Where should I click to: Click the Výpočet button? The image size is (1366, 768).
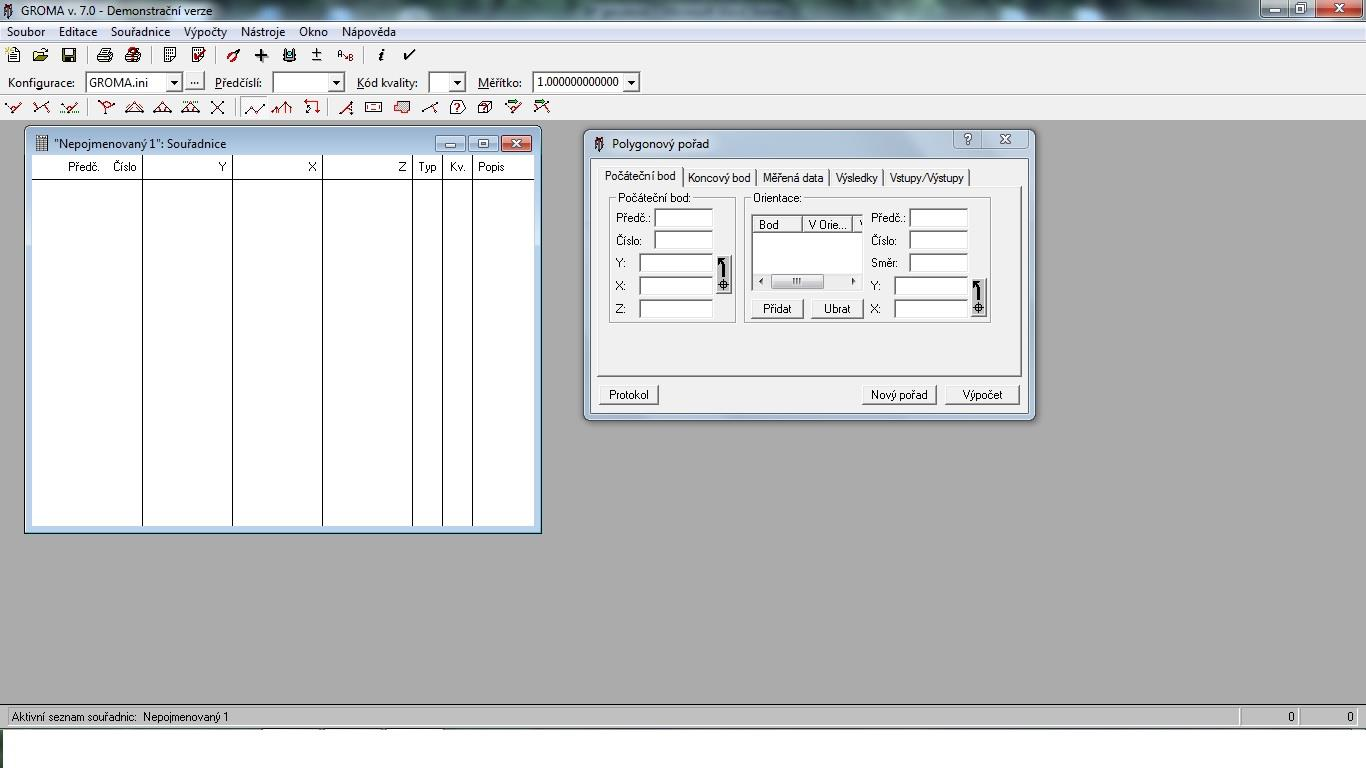tap(982, 395)
